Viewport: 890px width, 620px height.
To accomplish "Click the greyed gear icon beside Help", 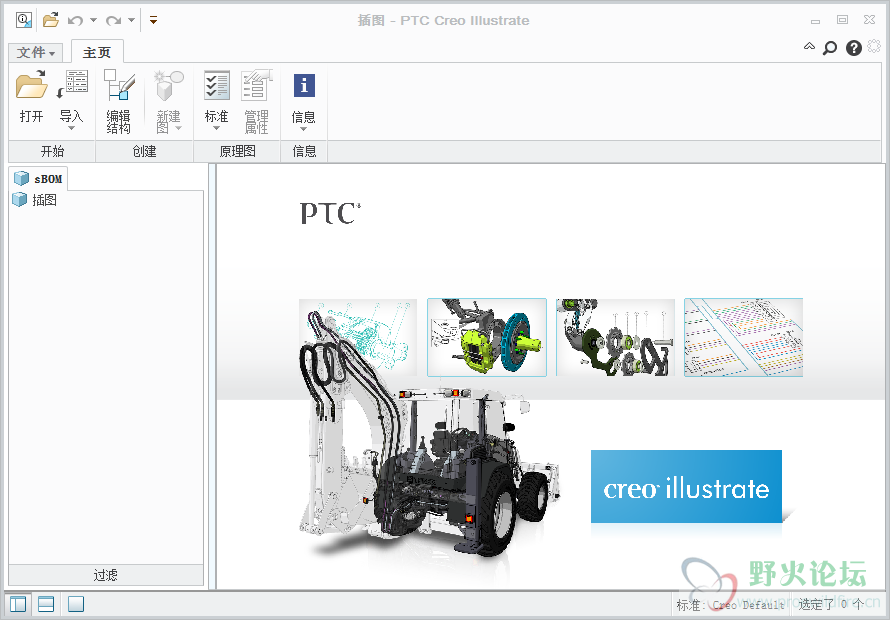I will [874, 47].
